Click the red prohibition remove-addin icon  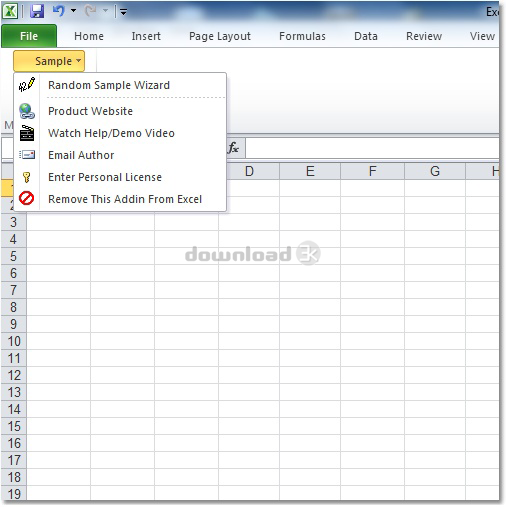(26, 198)
